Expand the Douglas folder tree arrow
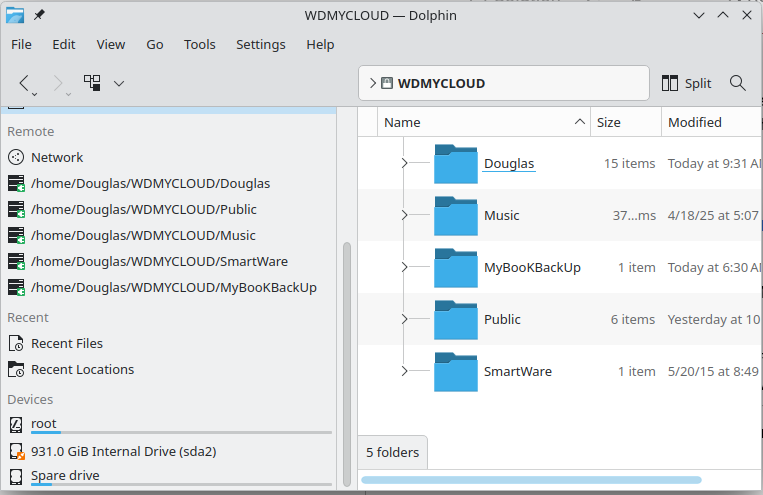The width and height of the screenshot is (763, 495). pyautogui.click(x=404, y=163)
